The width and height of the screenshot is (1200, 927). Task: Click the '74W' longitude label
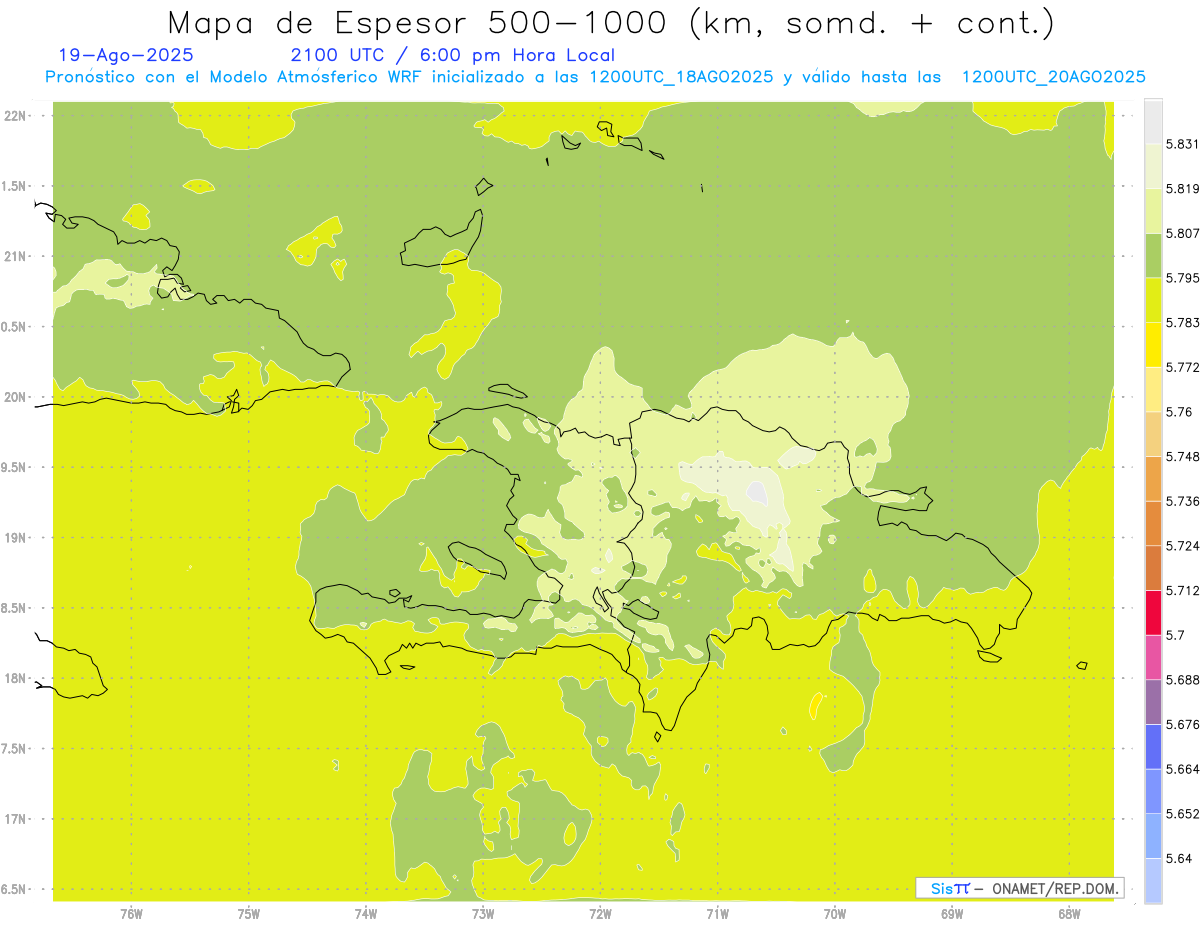coord(366,914)
